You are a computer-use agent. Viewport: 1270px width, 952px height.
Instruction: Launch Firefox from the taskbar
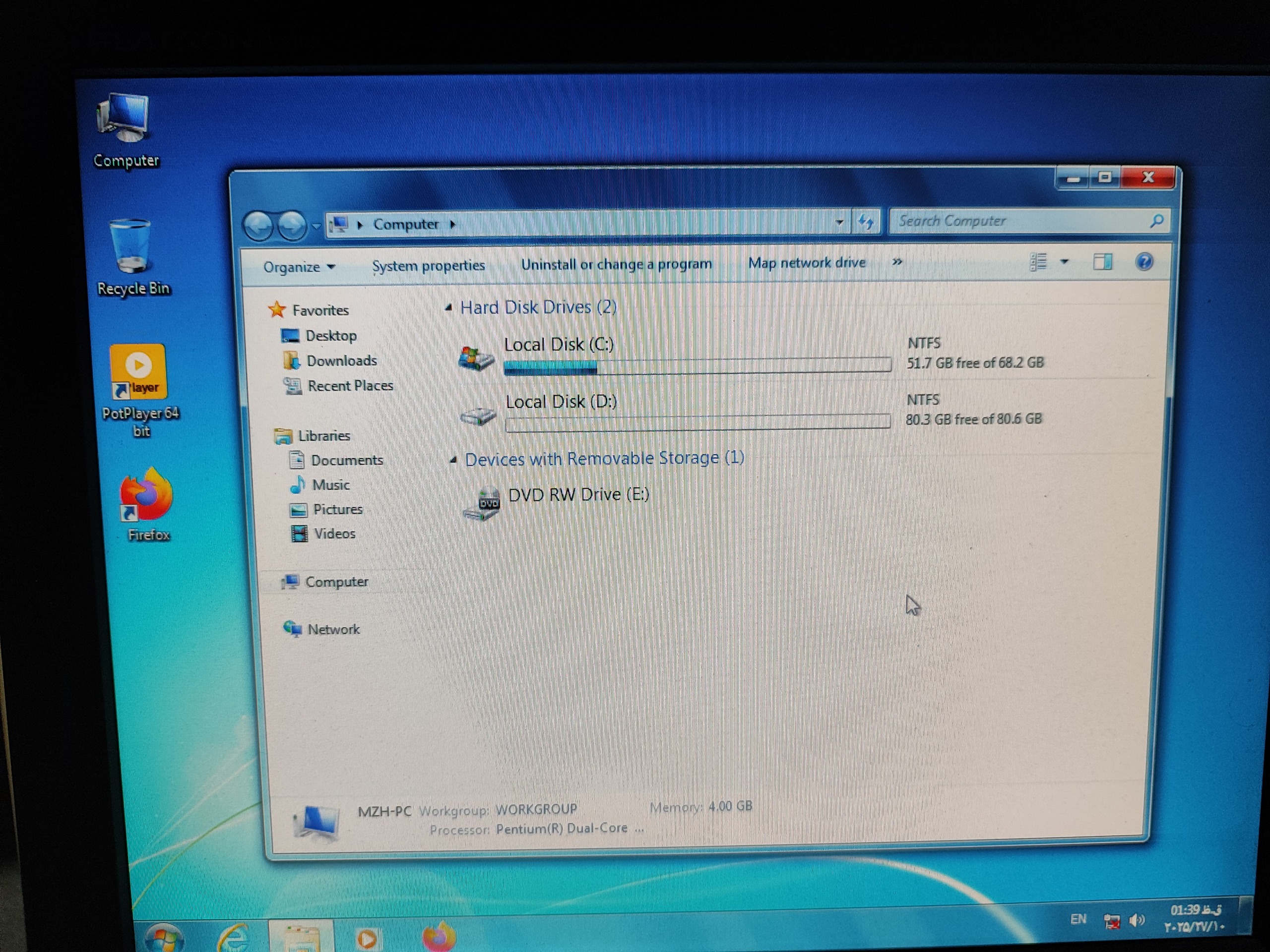tap(439, 937)
